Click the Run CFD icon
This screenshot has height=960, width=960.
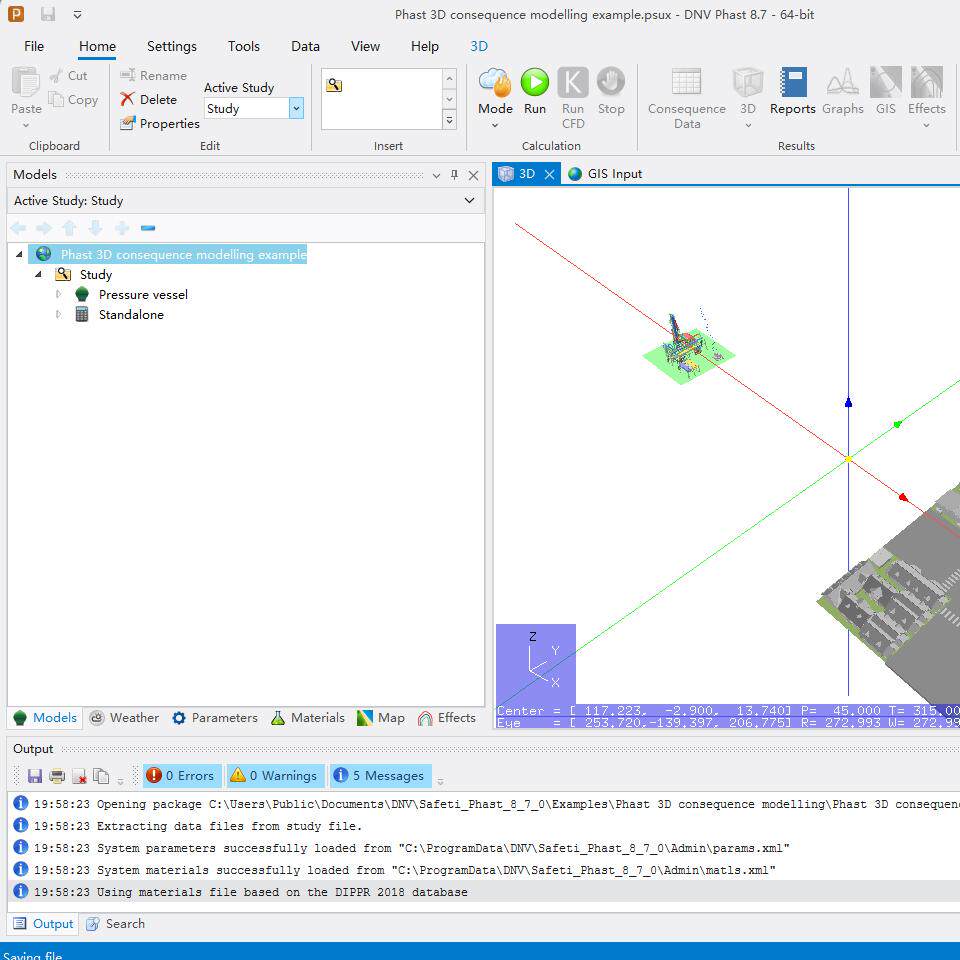(572, 83)
